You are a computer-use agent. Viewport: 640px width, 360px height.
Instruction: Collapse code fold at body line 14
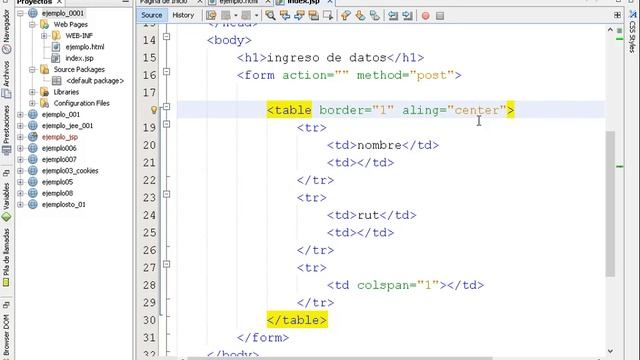click(167, 37)
